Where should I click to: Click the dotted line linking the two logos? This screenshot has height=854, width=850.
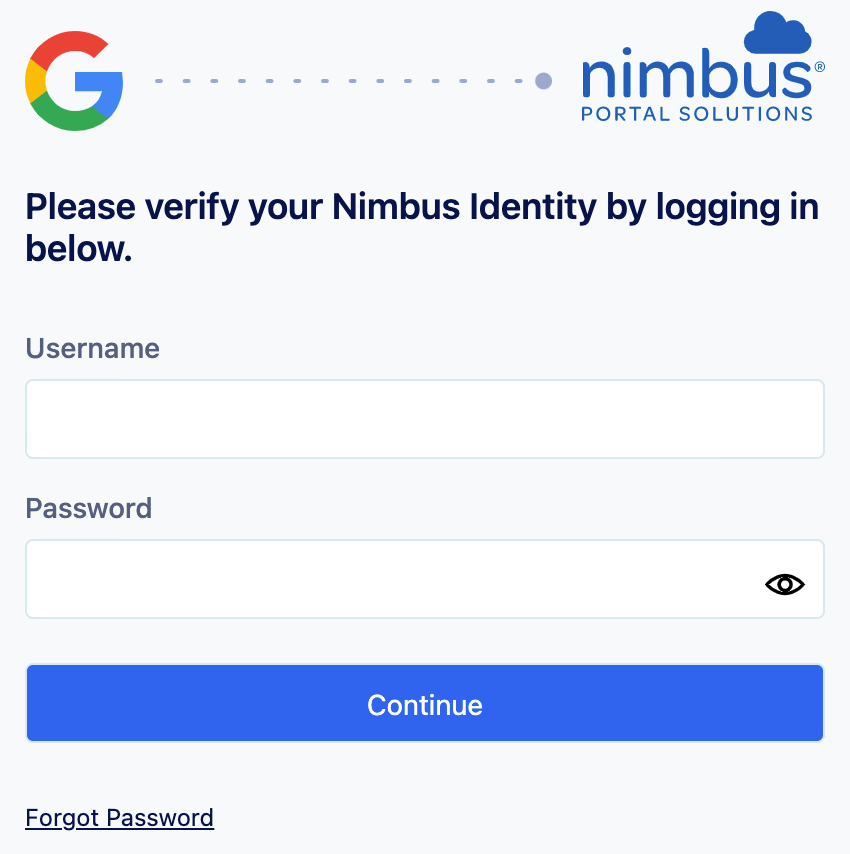coord(340,80)
